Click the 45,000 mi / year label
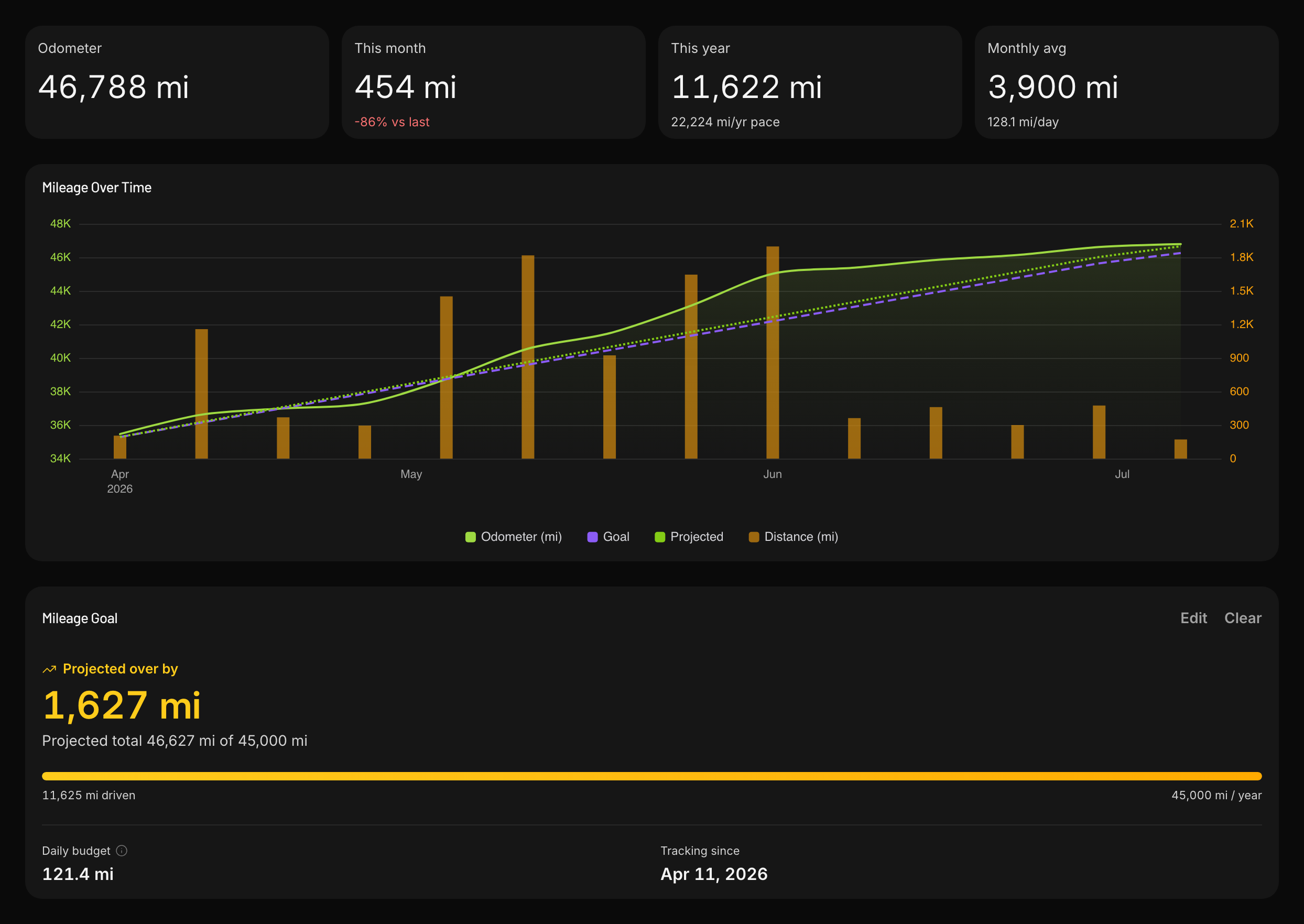Viewport: 1304px width, 924px height. [1216, 796]
